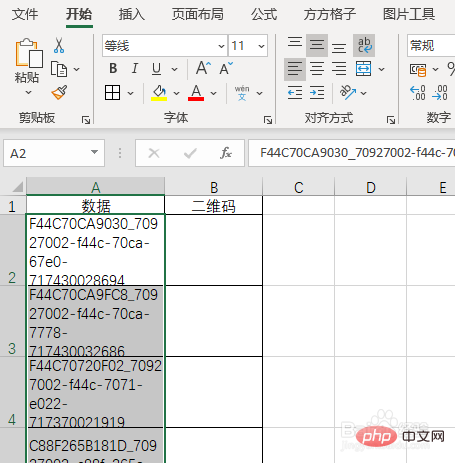Image resolution: width=455 pixels, height=469 pixels.
Task: Decrease indent icon
Action: point(295,92)
